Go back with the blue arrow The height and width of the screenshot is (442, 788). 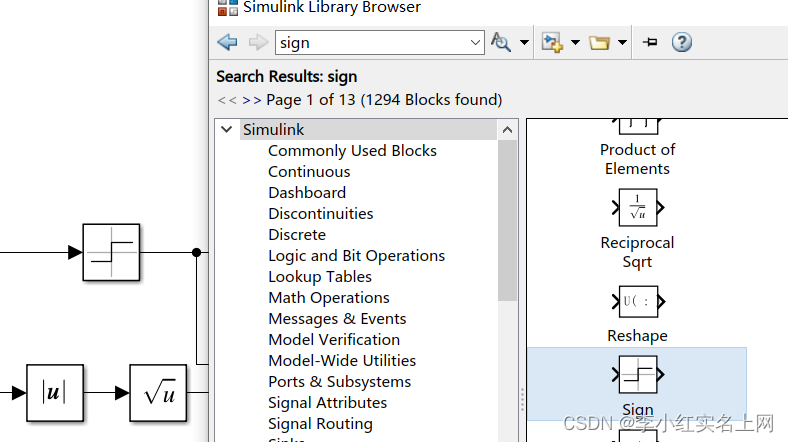[227, 42]
